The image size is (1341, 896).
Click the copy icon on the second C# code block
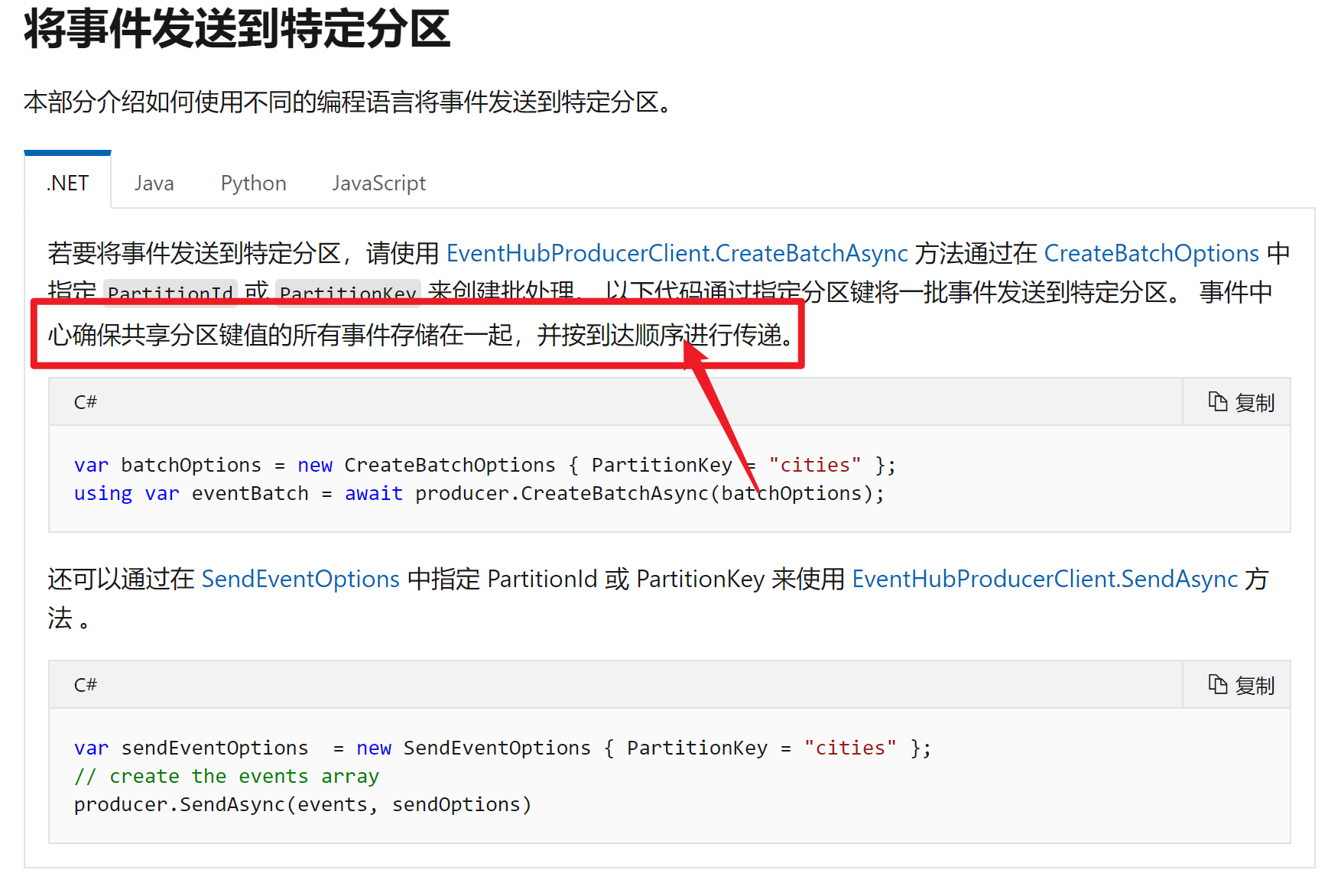click(1217, 684)
